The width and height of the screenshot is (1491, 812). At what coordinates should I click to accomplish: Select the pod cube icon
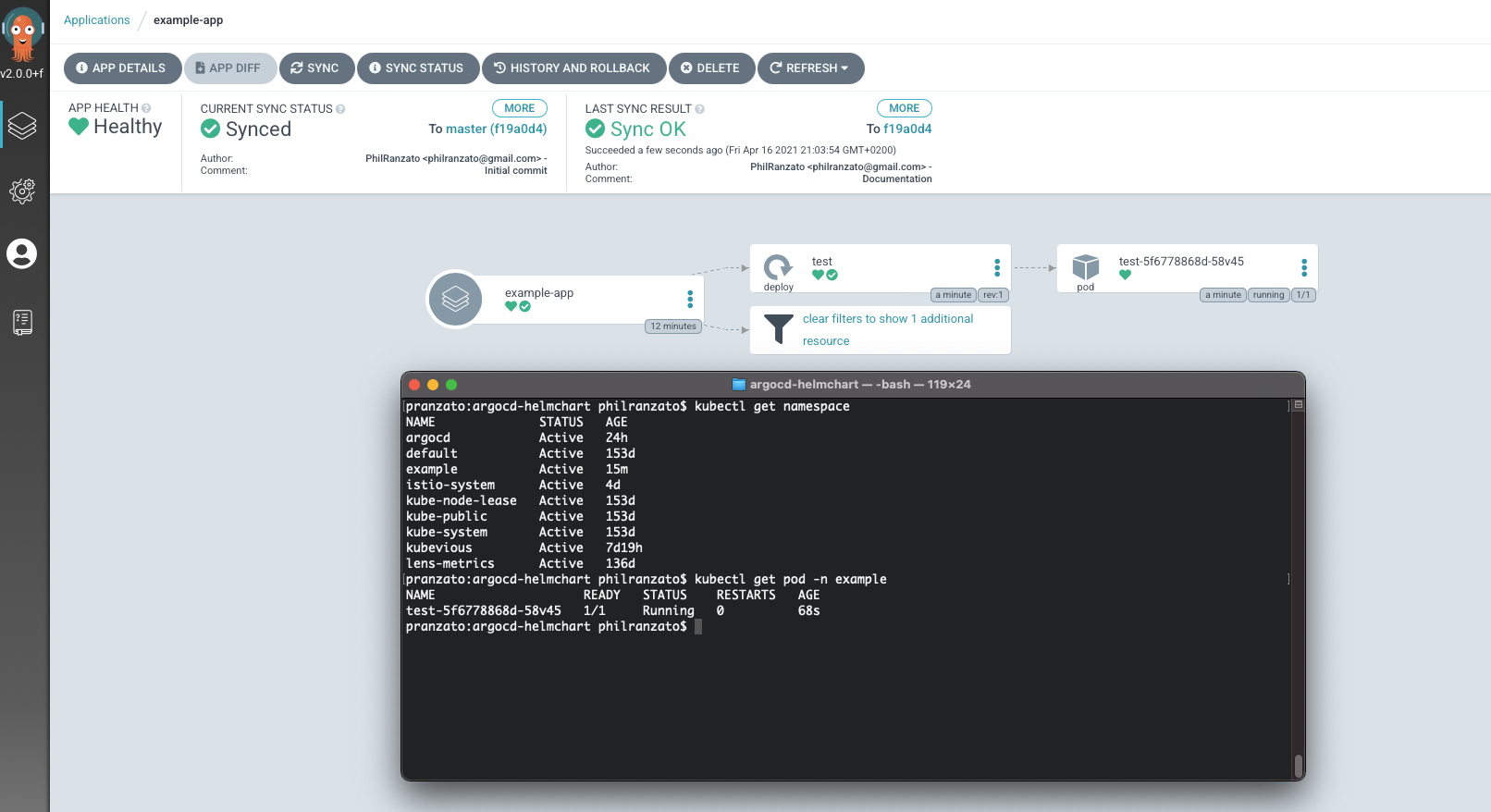1085,267
